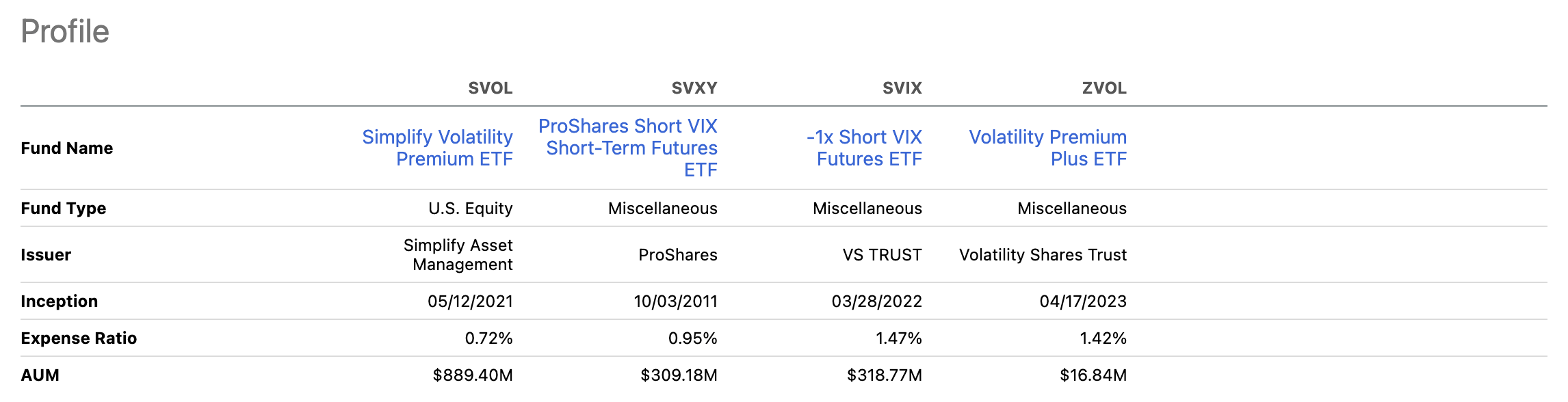Click the Profile section heading
Viewport: 1568px width, 402px height.
tap(65, 31)
